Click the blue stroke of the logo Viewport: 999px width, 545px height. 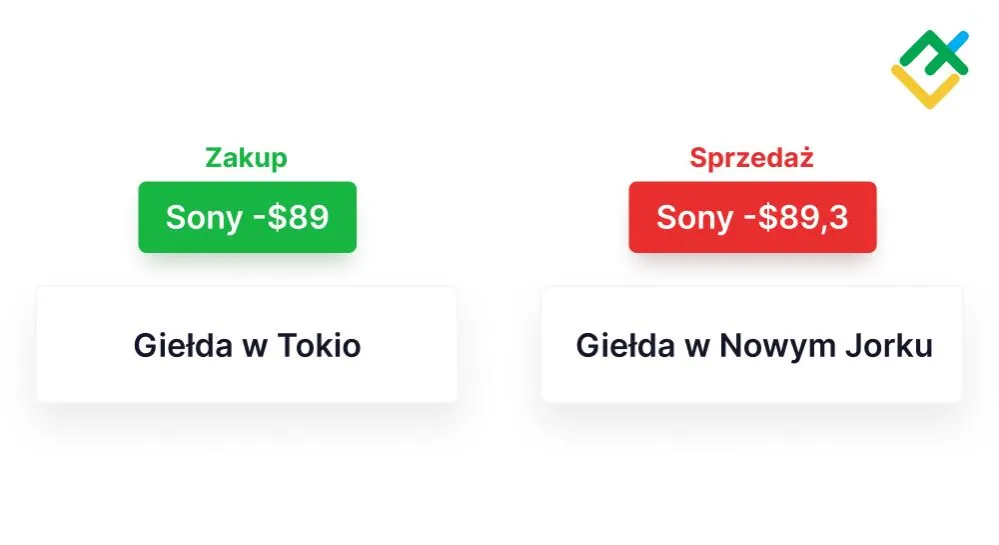pyautogui.click(x=958, y=42)
